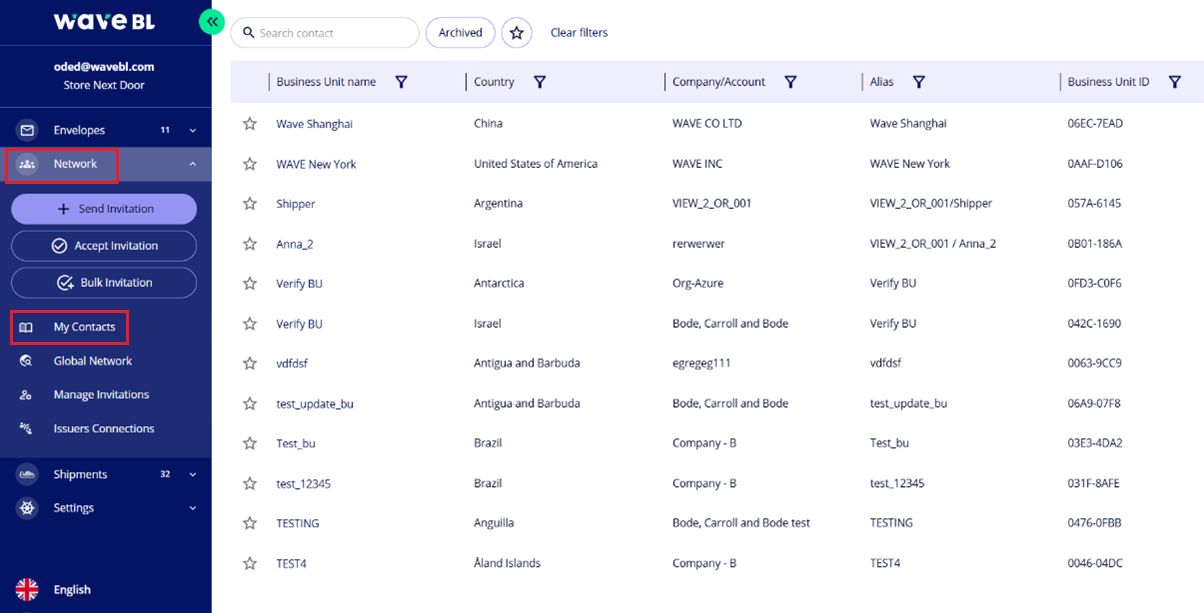Expand the Envelopes menu section
This screenshot has height=613, width=1204.
(x=193, y=130)
